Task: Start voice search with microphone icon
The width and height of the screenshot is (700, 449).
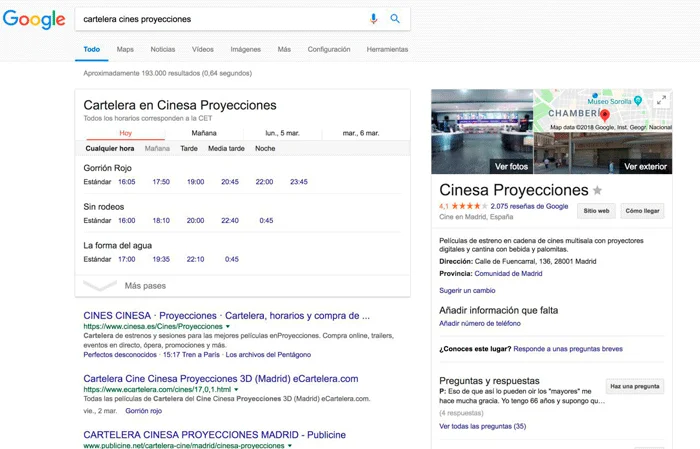Action: pyautogui.click(x=373, y=19)
